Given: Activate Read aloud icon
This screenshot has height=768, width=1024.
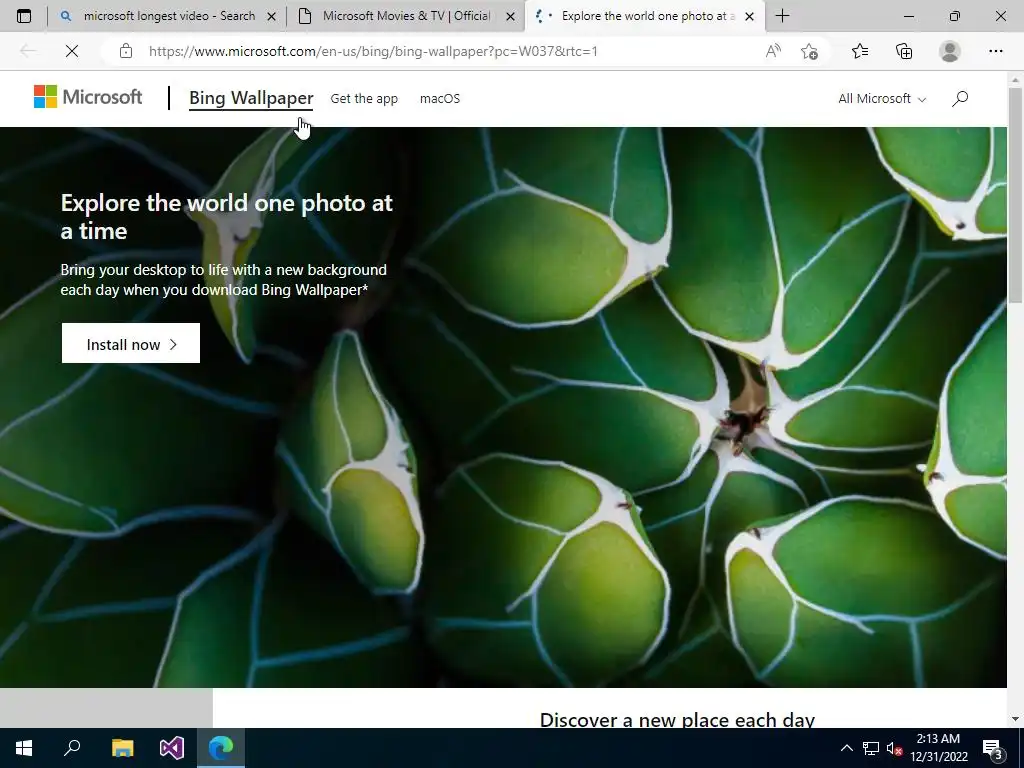Looking at the screenshot, I should (x=773, y=51).
